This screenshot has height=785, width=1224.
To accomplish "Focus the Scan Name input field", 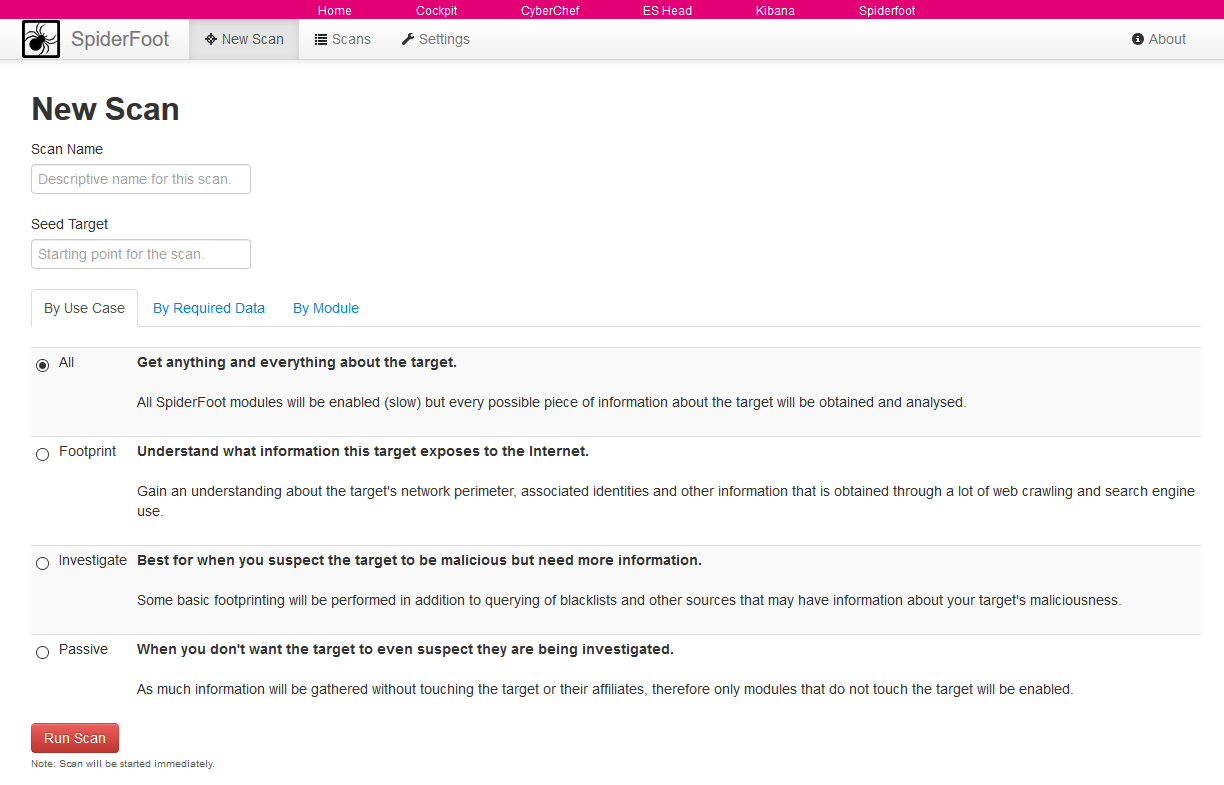I will [x=141, y=179].
